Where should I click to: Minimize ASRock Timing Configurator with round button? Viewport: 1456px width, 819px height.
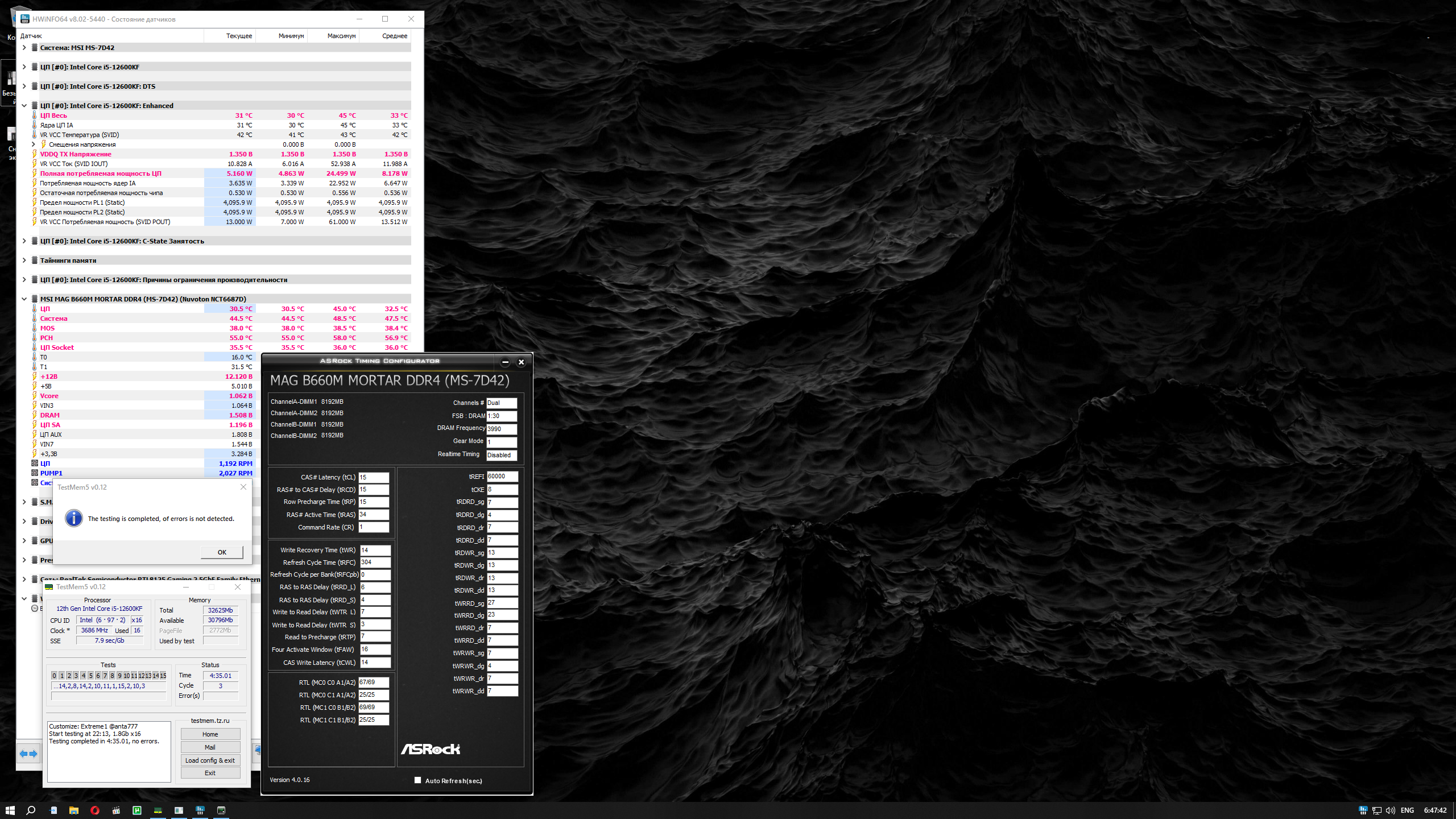[505, 362]
